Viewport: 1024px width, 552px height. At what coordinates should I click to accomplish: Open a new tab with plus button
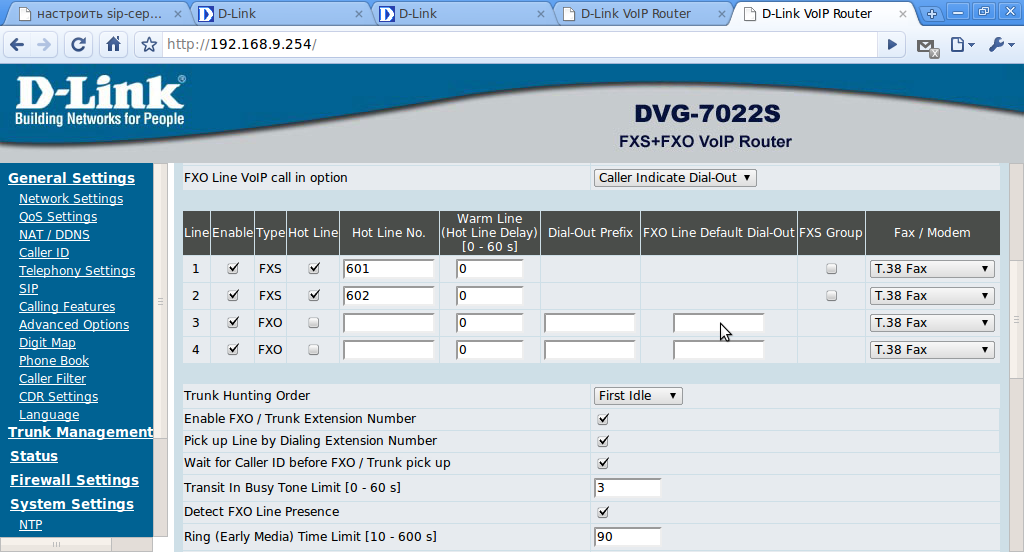point(931,13)
